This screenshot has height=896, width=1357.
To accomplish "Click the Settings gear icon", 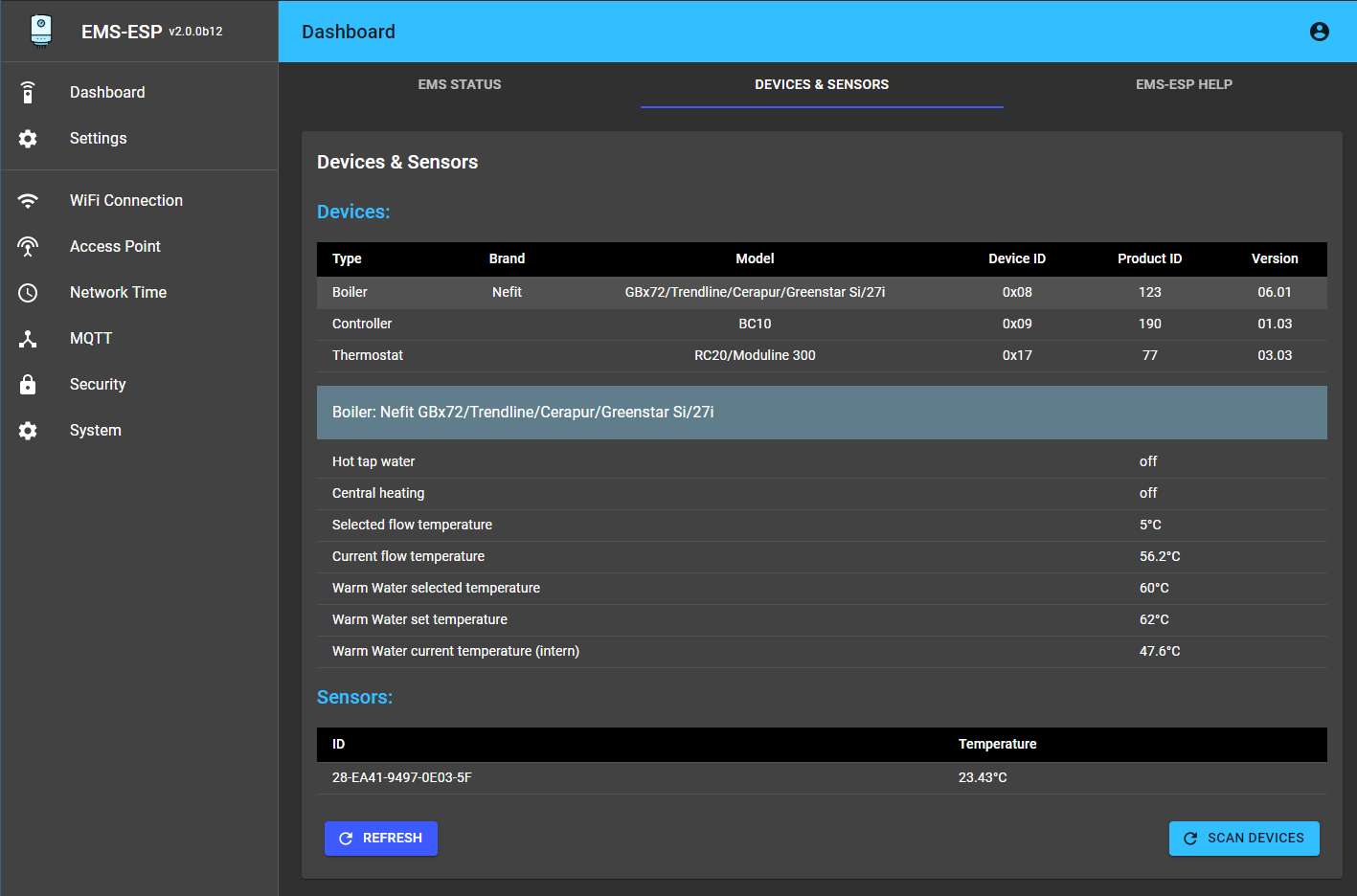I will (28, 139).
